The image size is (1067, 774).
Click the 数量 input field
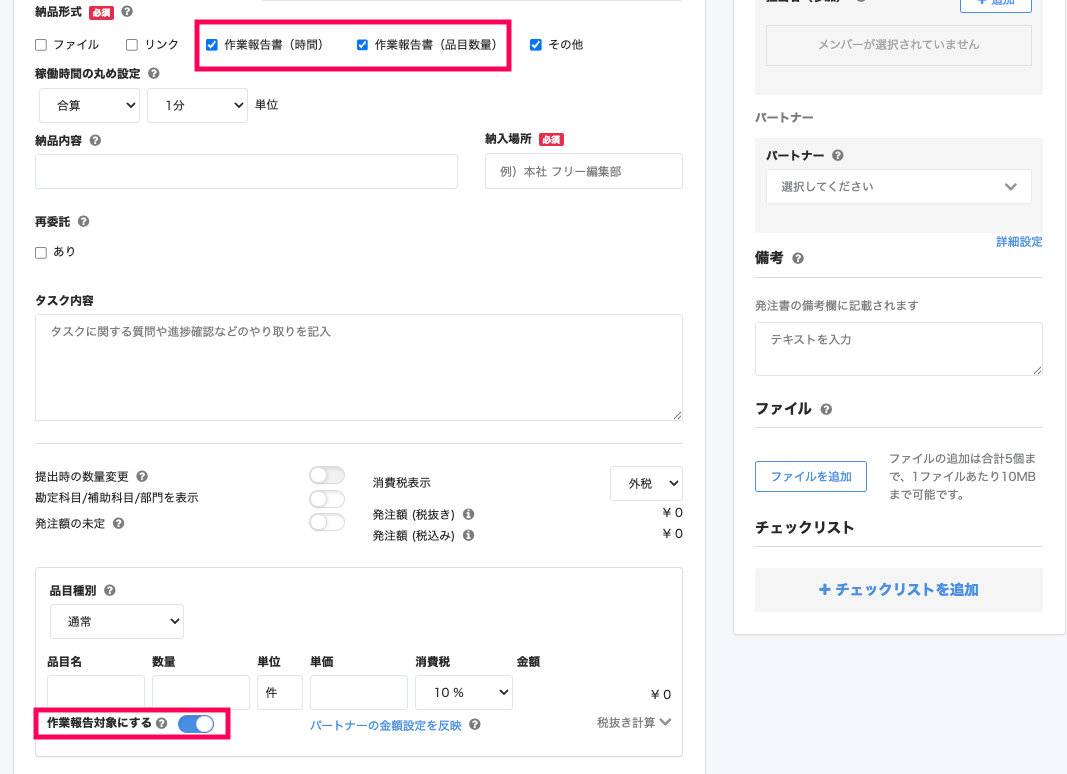point(201,692)
